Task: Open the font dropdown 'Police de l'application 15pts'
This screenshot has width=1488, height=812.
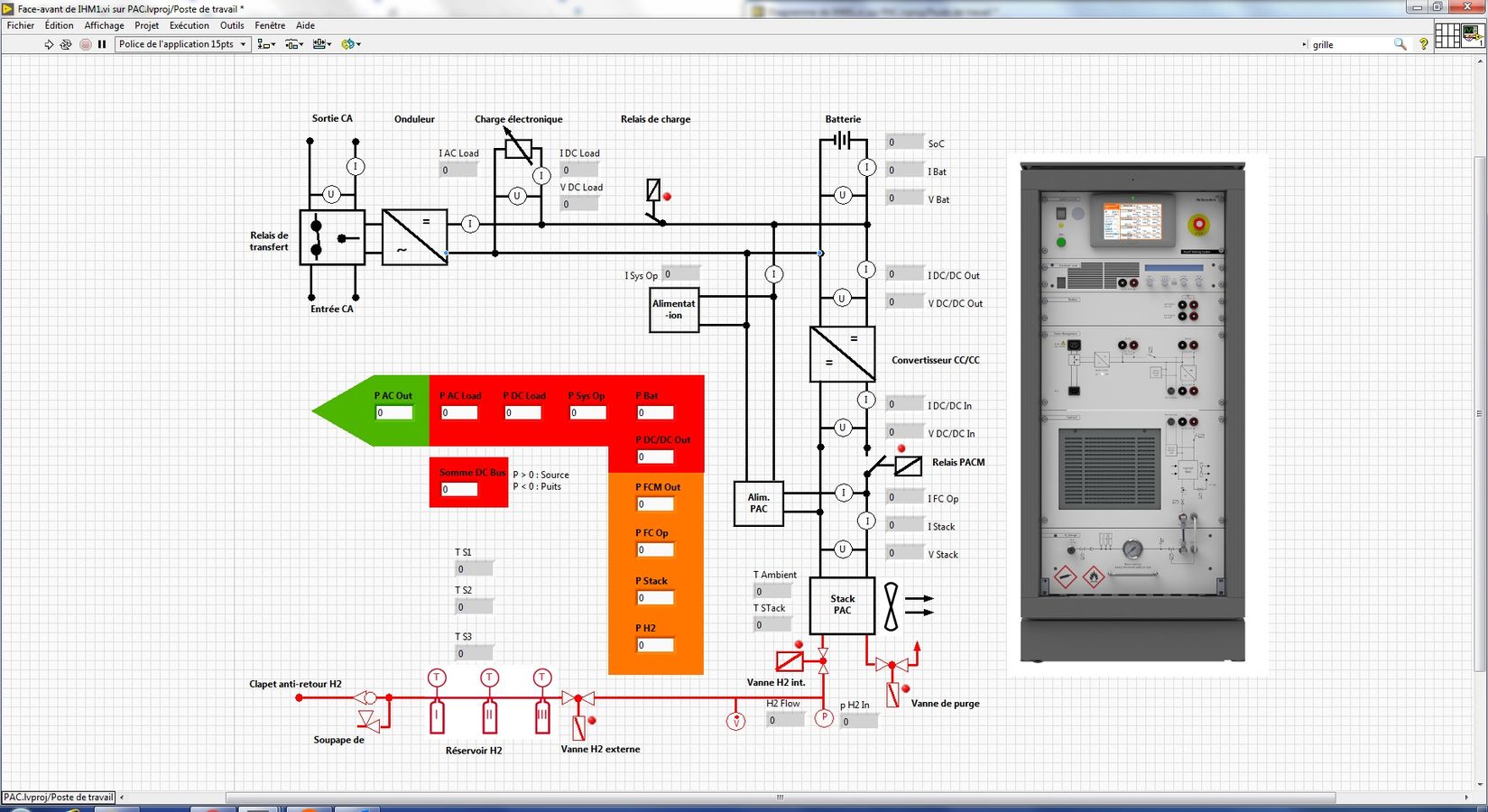Action: 182,44
